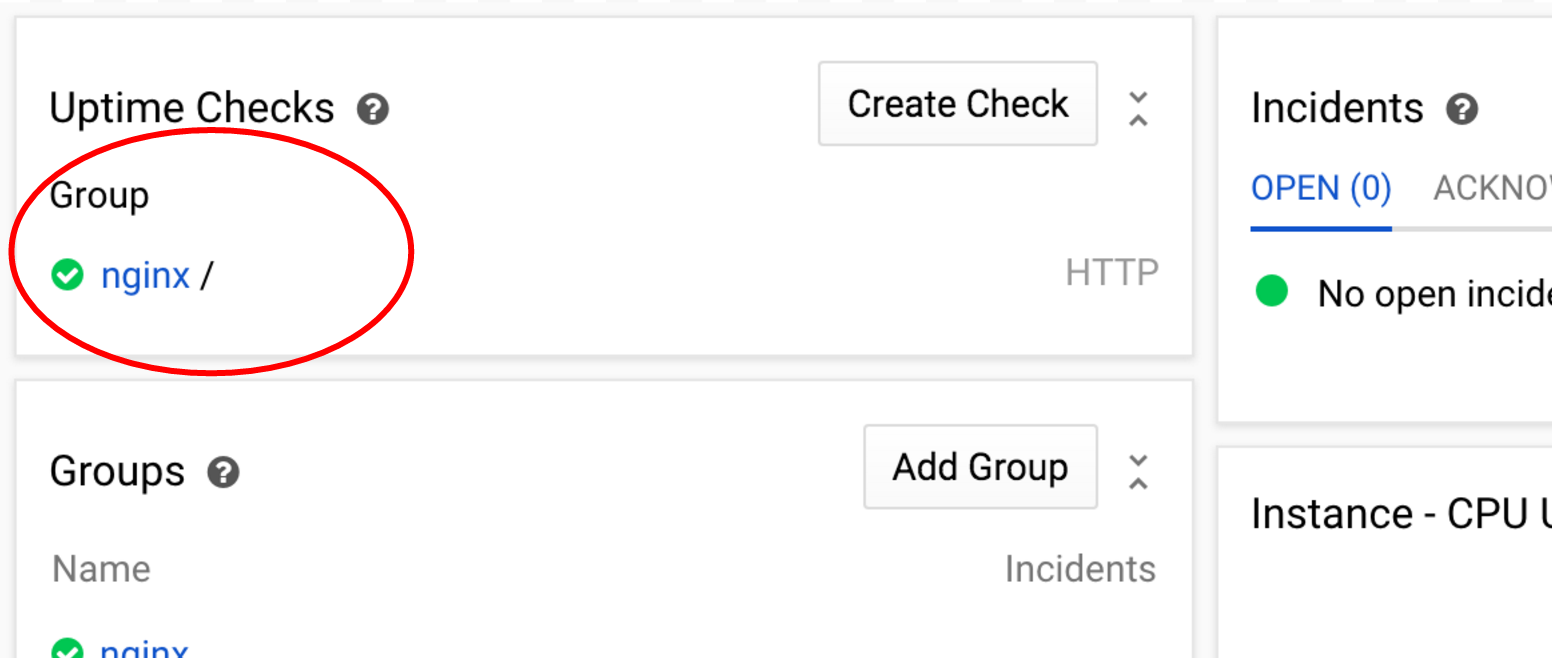
Task: Open the nginx group link in Groups
Action: (x=145, y=650)
